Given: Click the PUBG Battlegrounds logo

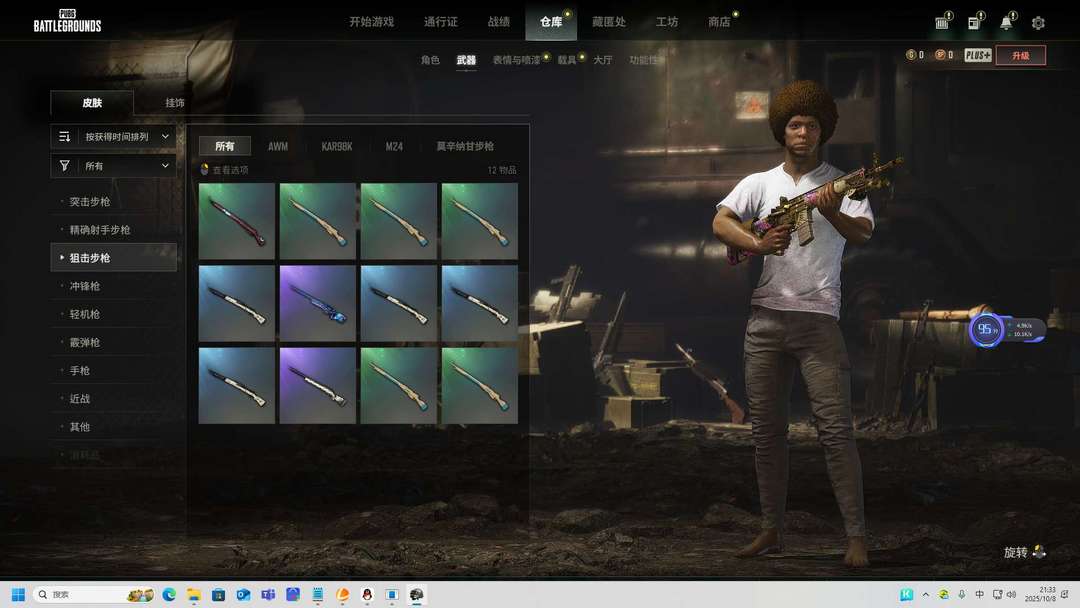Looking at the screenshot, I should 67,21.
